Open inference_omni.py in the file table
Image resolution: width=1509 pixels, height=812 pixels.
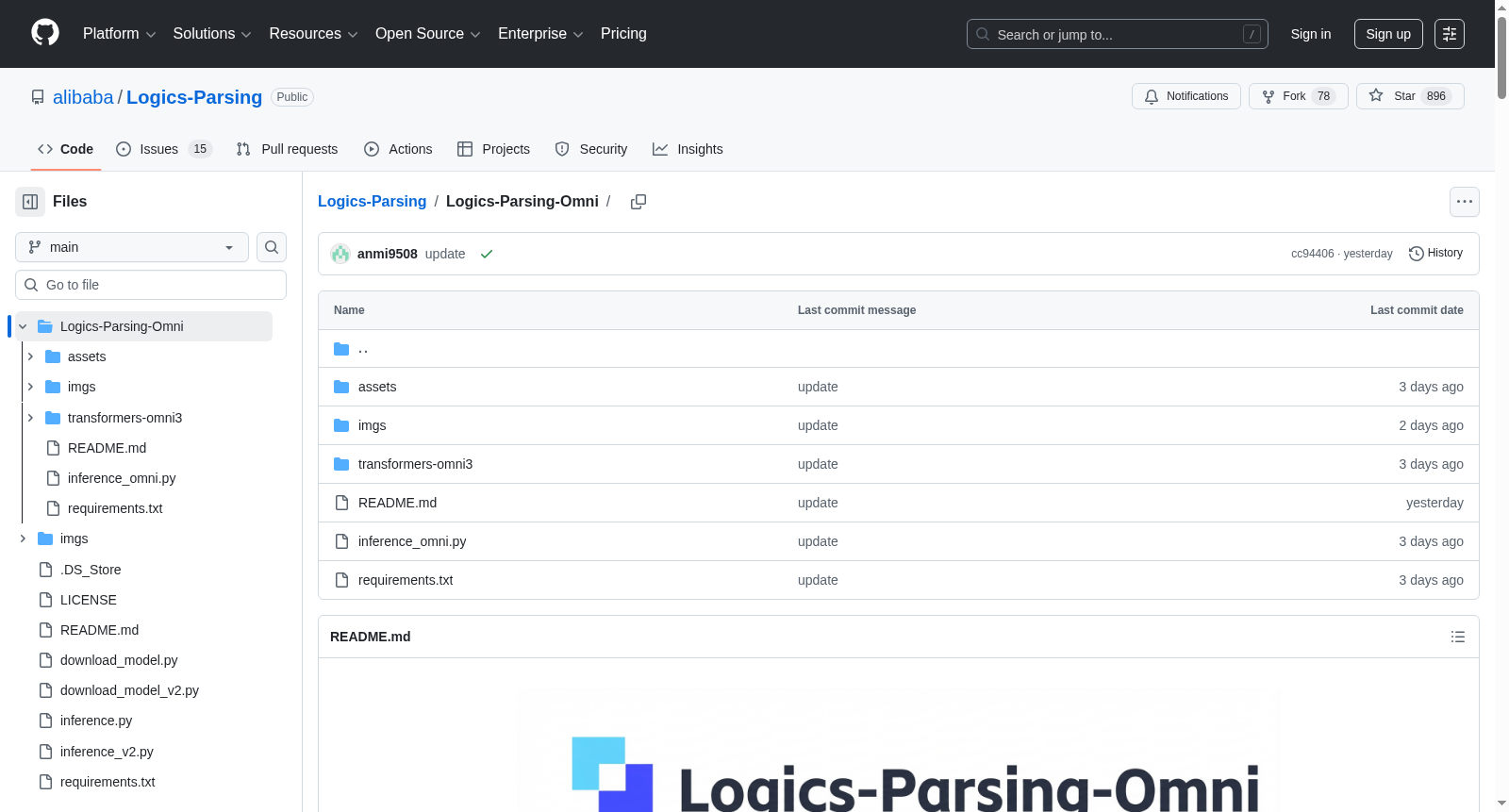[x=412, y=541]
